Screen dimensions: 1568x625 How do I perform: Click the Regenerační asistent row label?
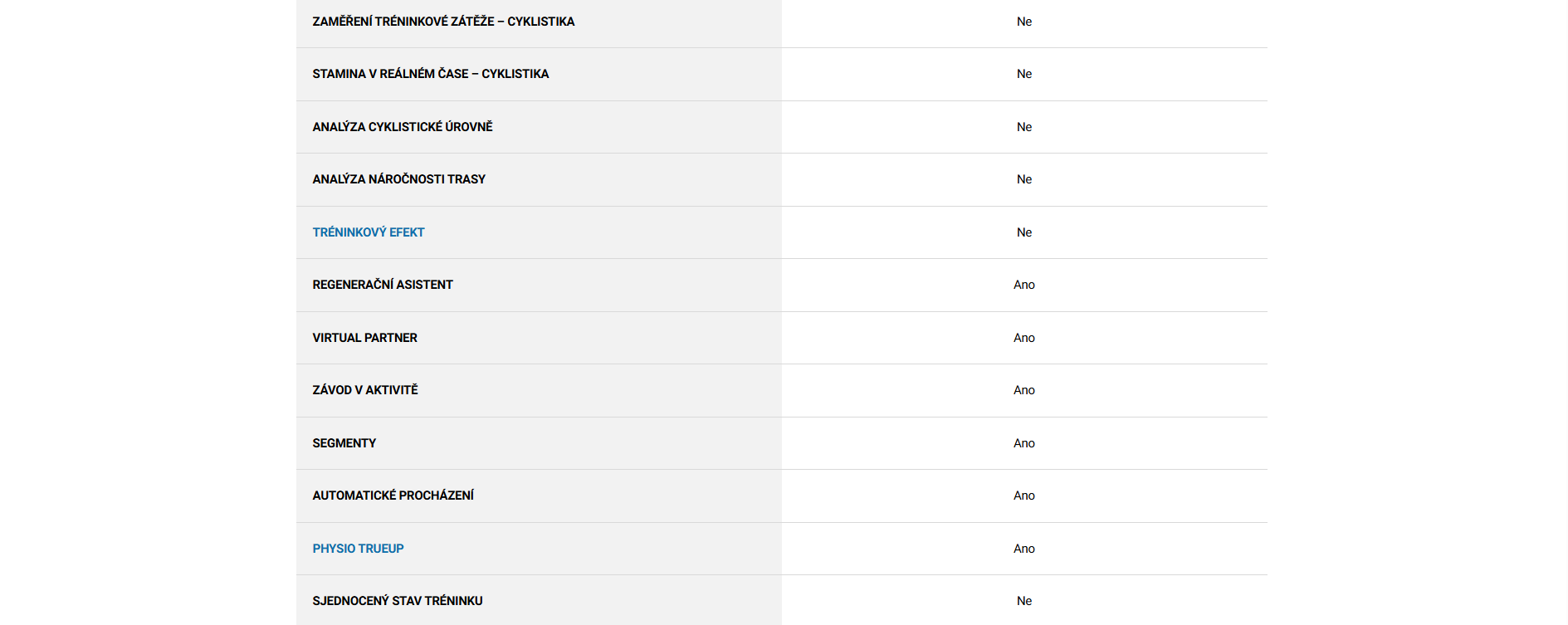383,285
